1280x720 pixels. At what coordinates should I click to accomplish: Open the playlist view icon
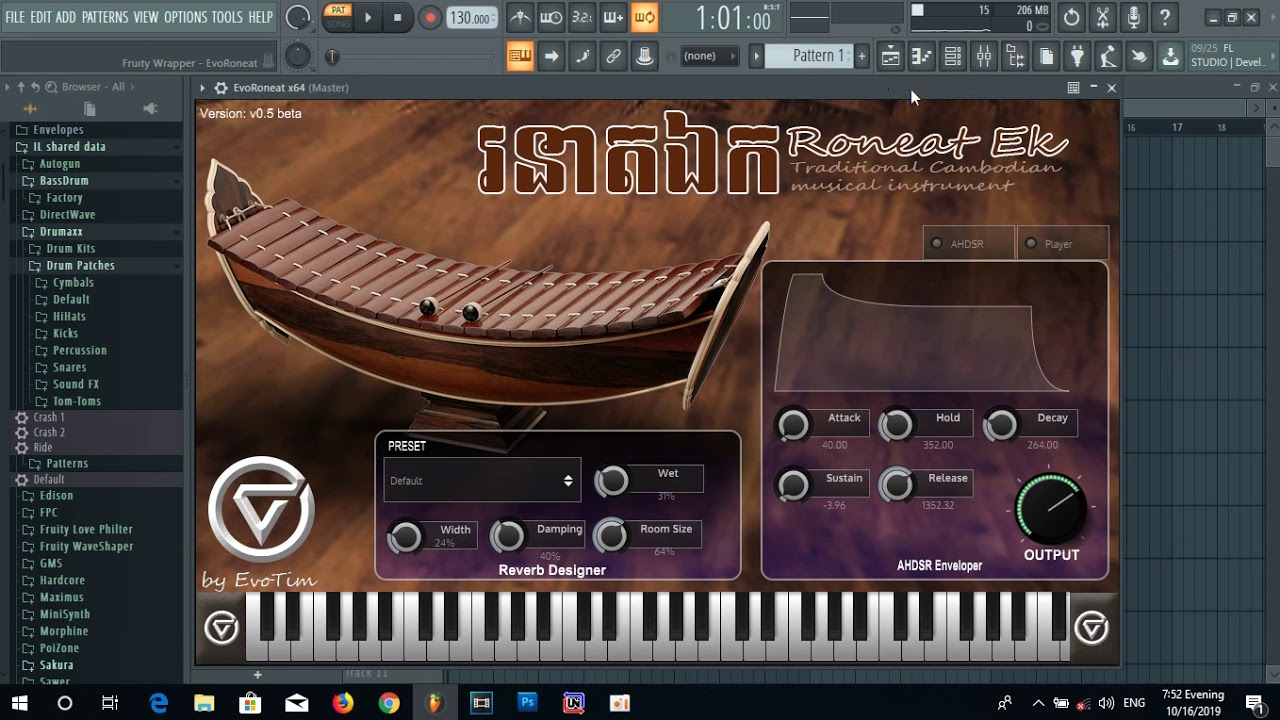(890, 57)
